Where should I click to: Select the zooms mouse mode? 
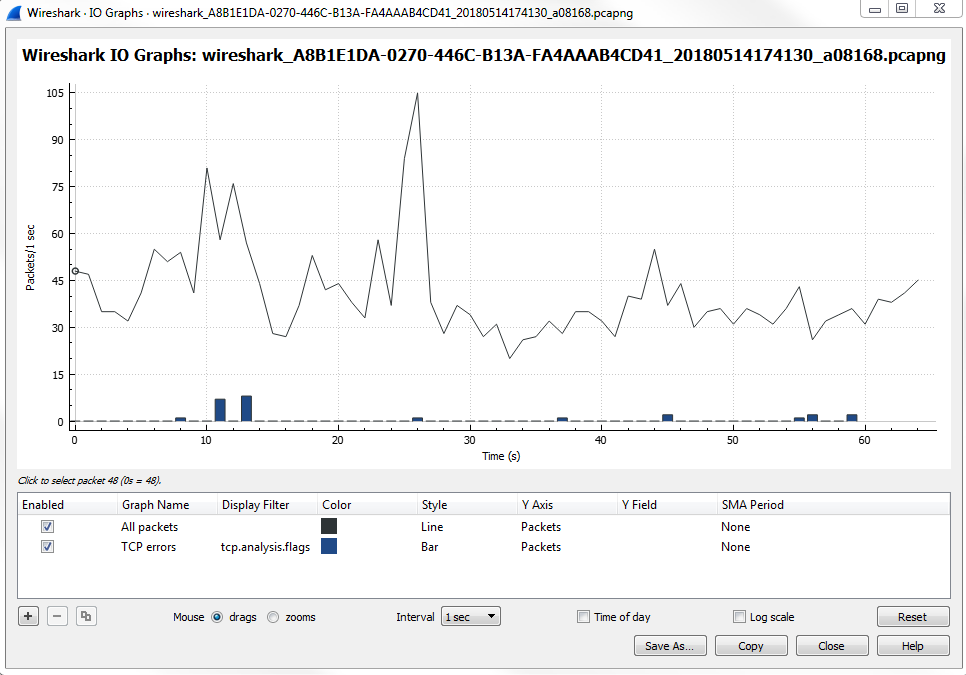pyautogui.click(x=273, y=617)
